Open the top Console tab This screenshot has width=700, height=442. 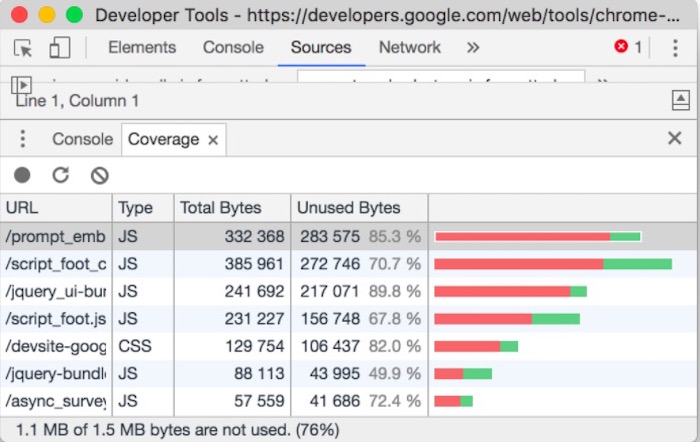click(233, 47)
